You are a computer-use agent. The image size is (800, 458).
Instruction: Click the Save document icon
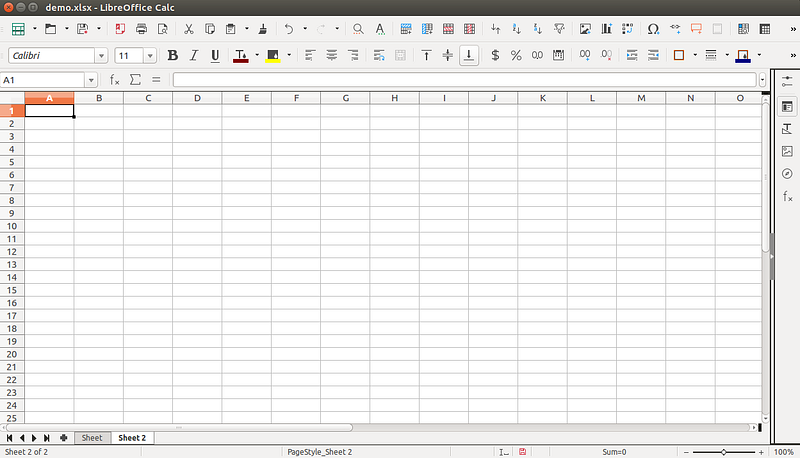(x=82, y=29)
